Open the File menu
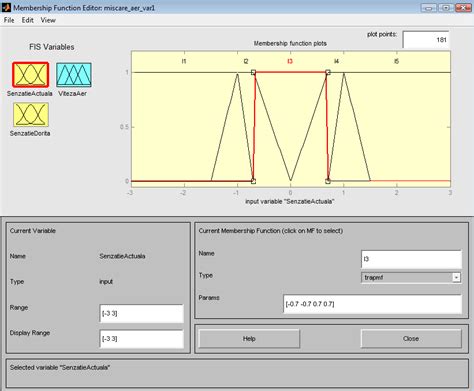The width and height of the screenshot is (474, 391). (9, 20)
